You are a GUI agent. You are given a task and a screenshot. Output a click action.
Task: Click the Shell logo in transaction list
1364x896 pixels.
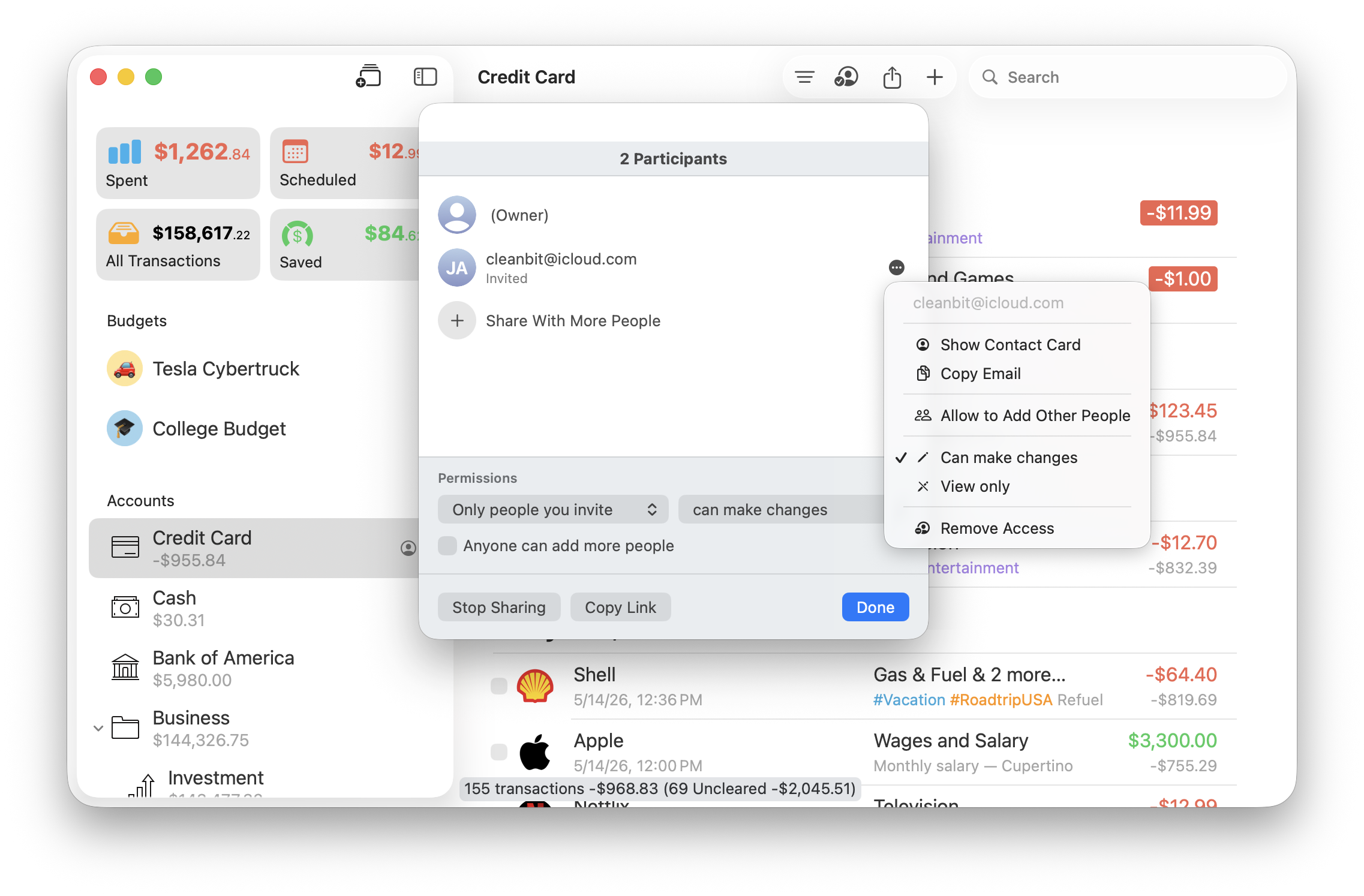(x=535, y=685)
